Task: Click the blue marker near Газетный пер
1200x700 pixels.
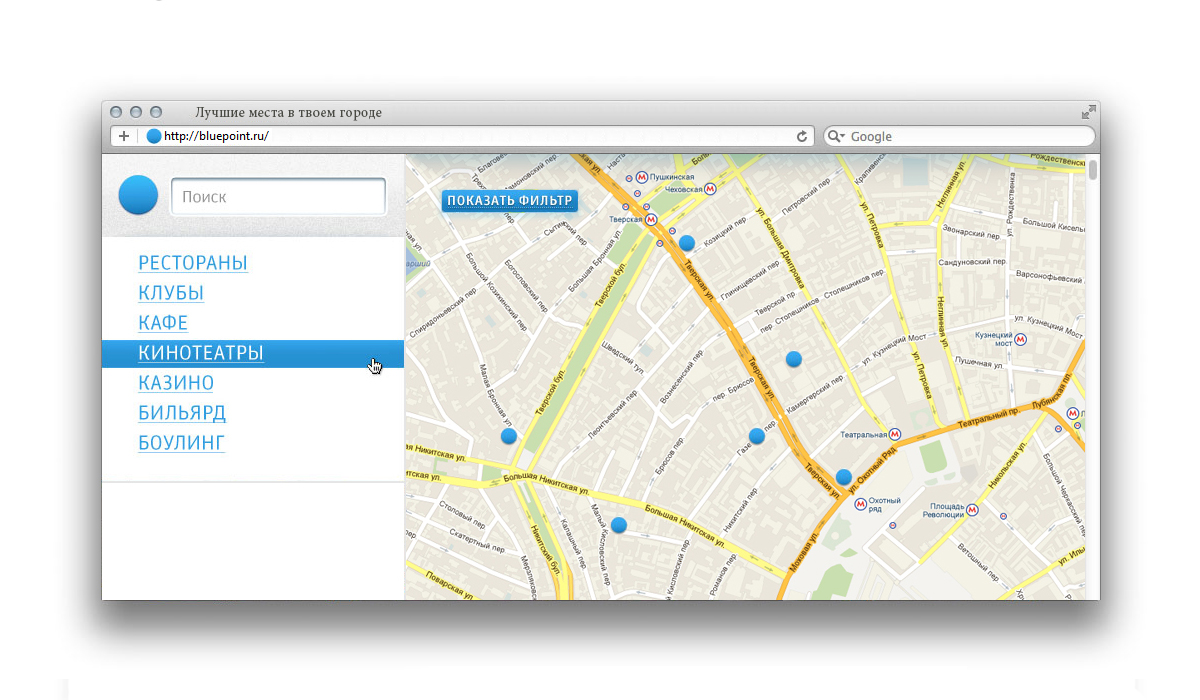Action: click(x=757, y=436)
